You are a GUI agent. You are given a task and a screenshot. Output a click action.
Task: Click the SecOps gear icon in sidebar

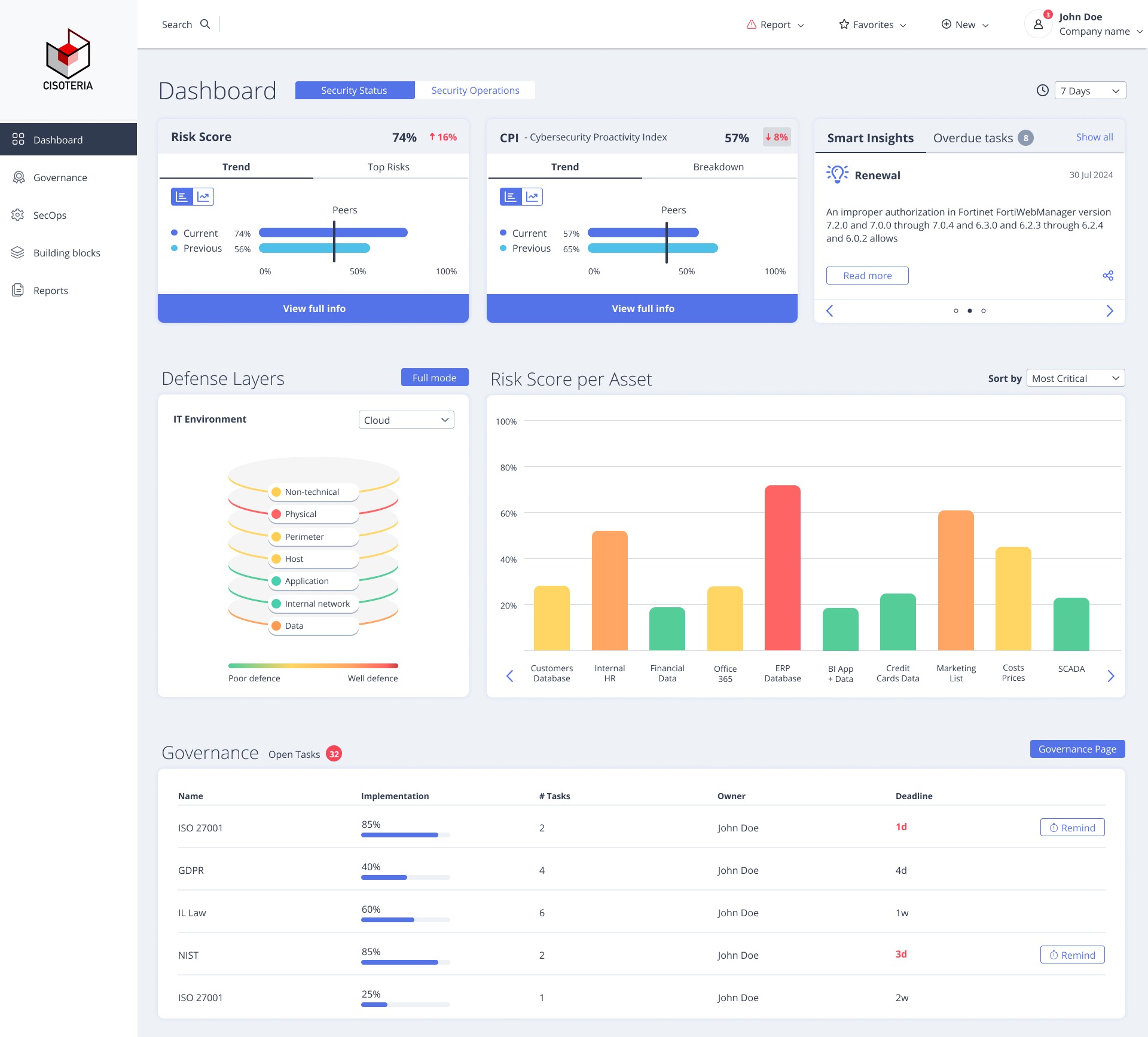(18, 215)
